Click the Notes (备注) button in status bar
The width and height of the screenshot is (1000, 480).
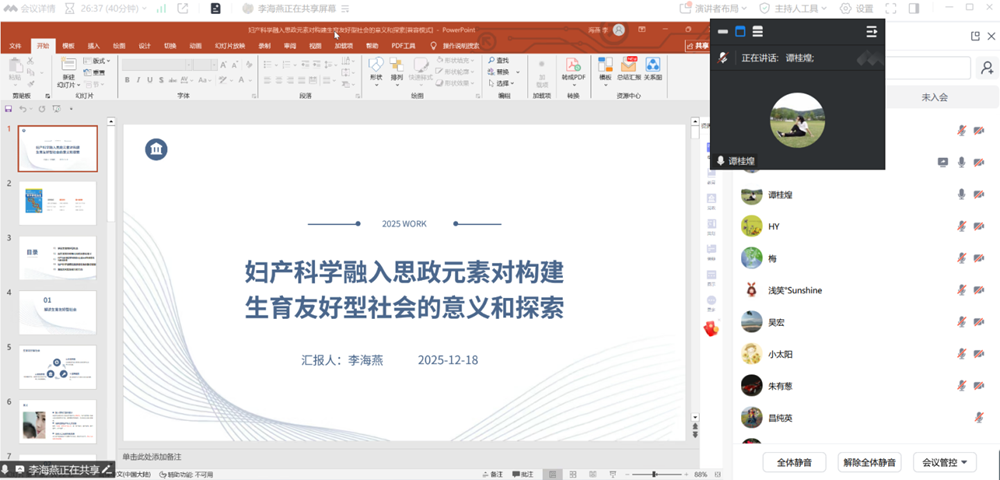click(494, 474)
